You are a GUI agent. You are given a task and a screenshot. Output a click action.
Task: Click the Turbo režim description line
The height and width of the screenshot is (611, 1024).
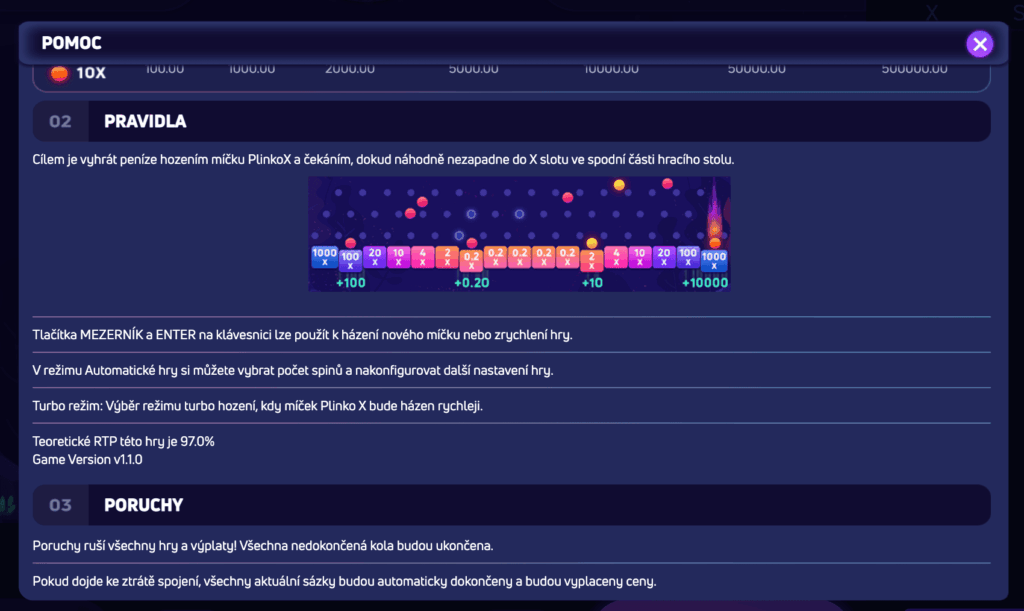coord(258,405)
